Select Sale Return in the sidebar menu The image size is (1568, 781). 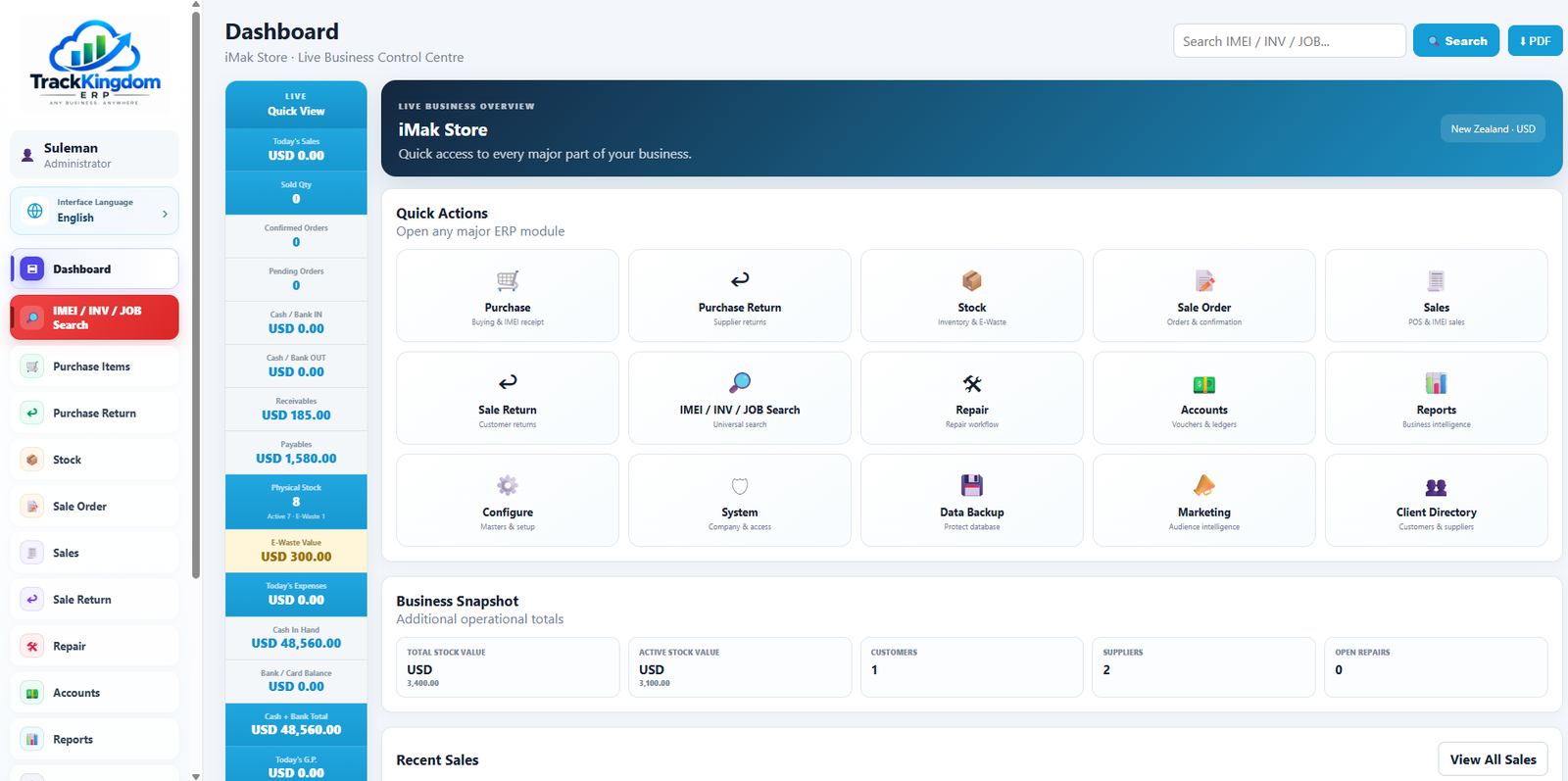tap(94, 600)
